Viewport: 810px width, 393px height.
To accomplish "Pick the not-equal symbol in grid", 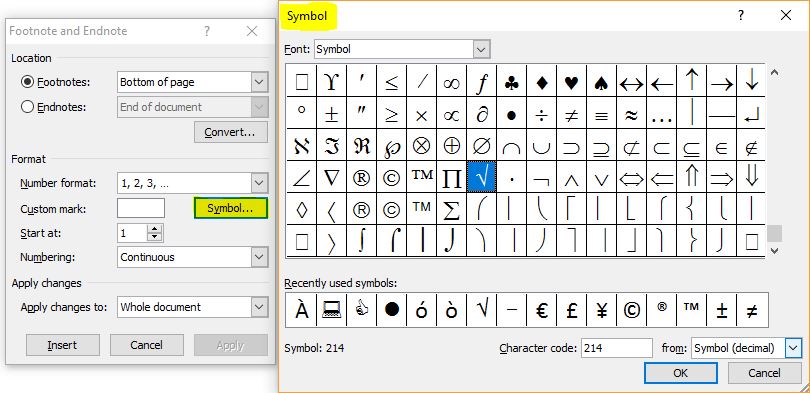I will [x=571, y=113].
